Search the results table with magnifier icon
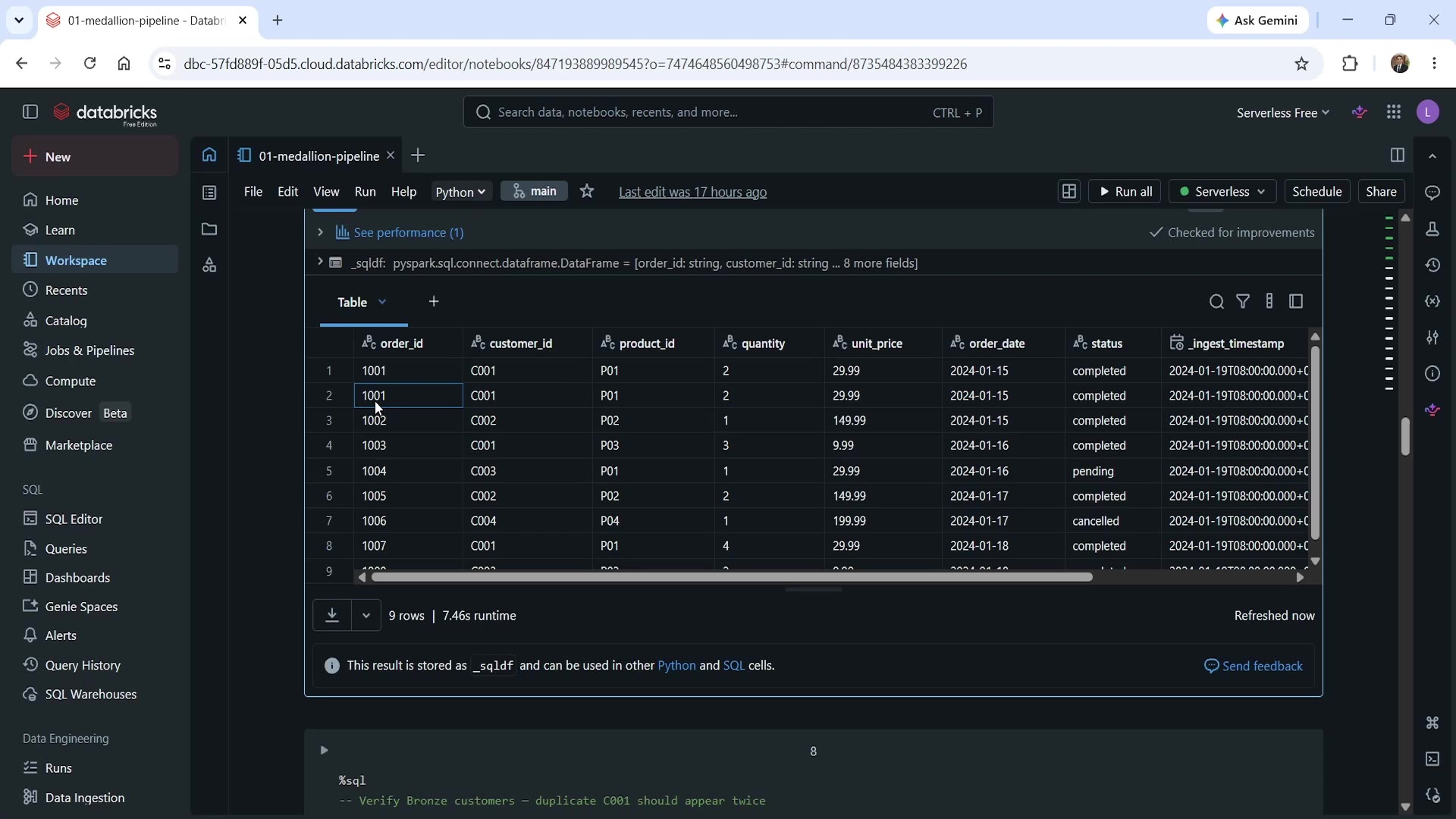1456x819 pixels. [1216, 302]
